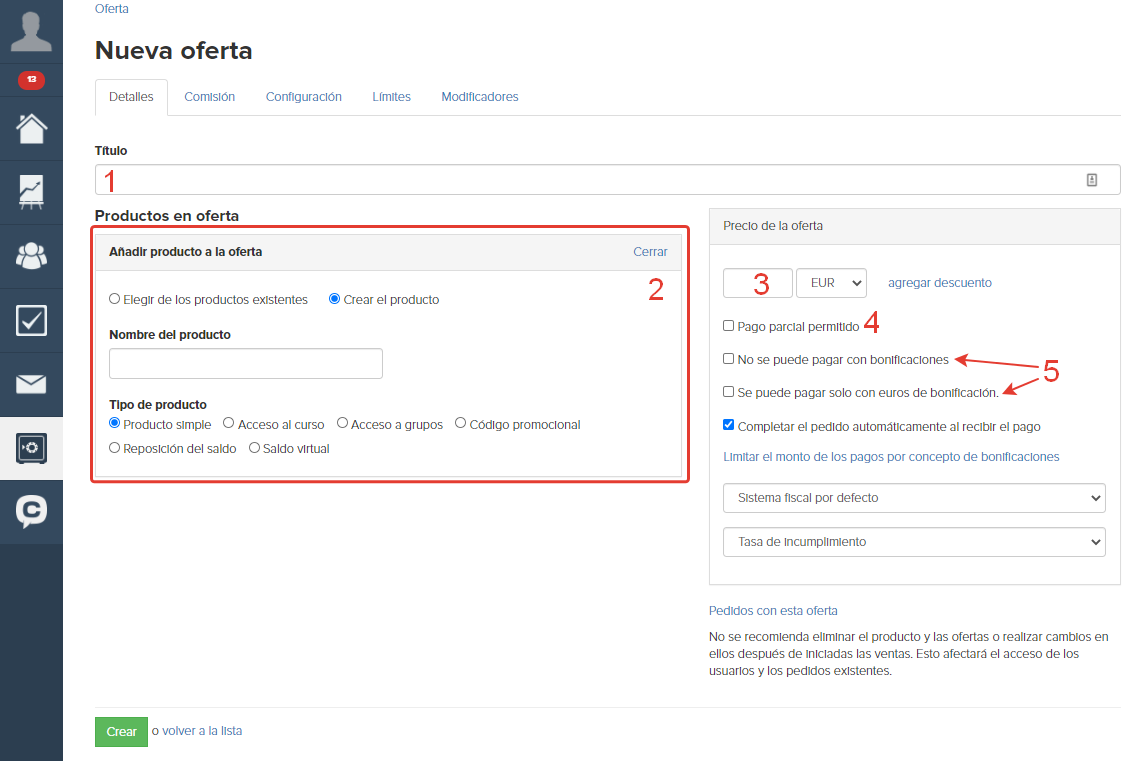Click 'volver a la lista' link
The image size is (1138, 761).
202,731
